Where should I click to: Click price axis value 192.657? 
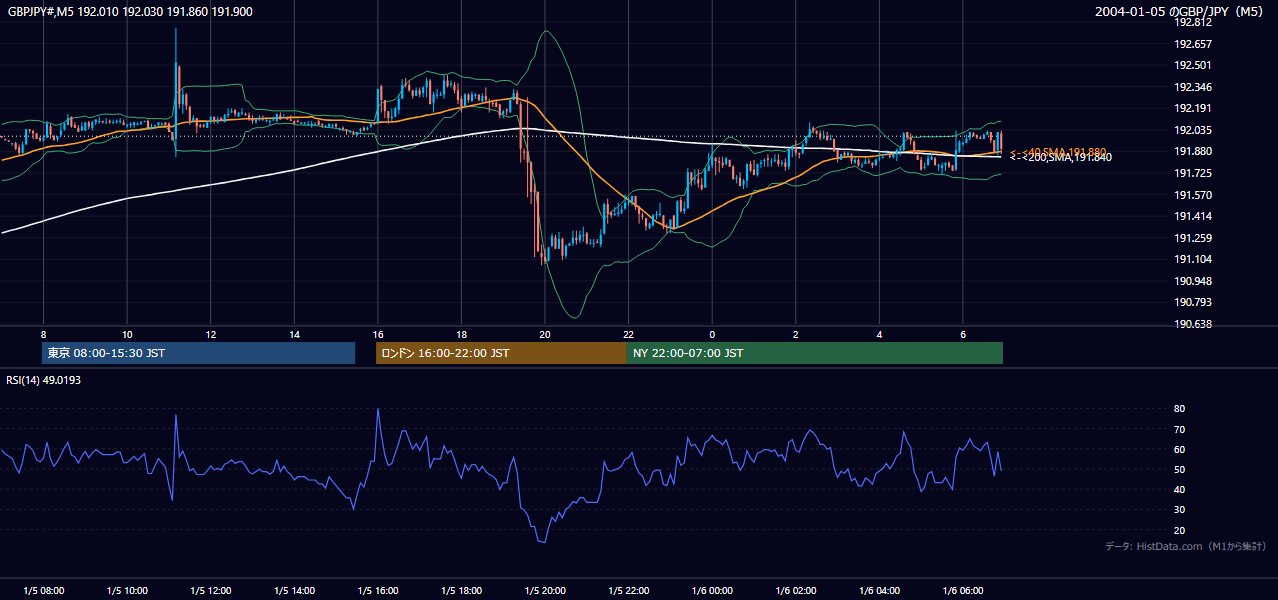1194,44
